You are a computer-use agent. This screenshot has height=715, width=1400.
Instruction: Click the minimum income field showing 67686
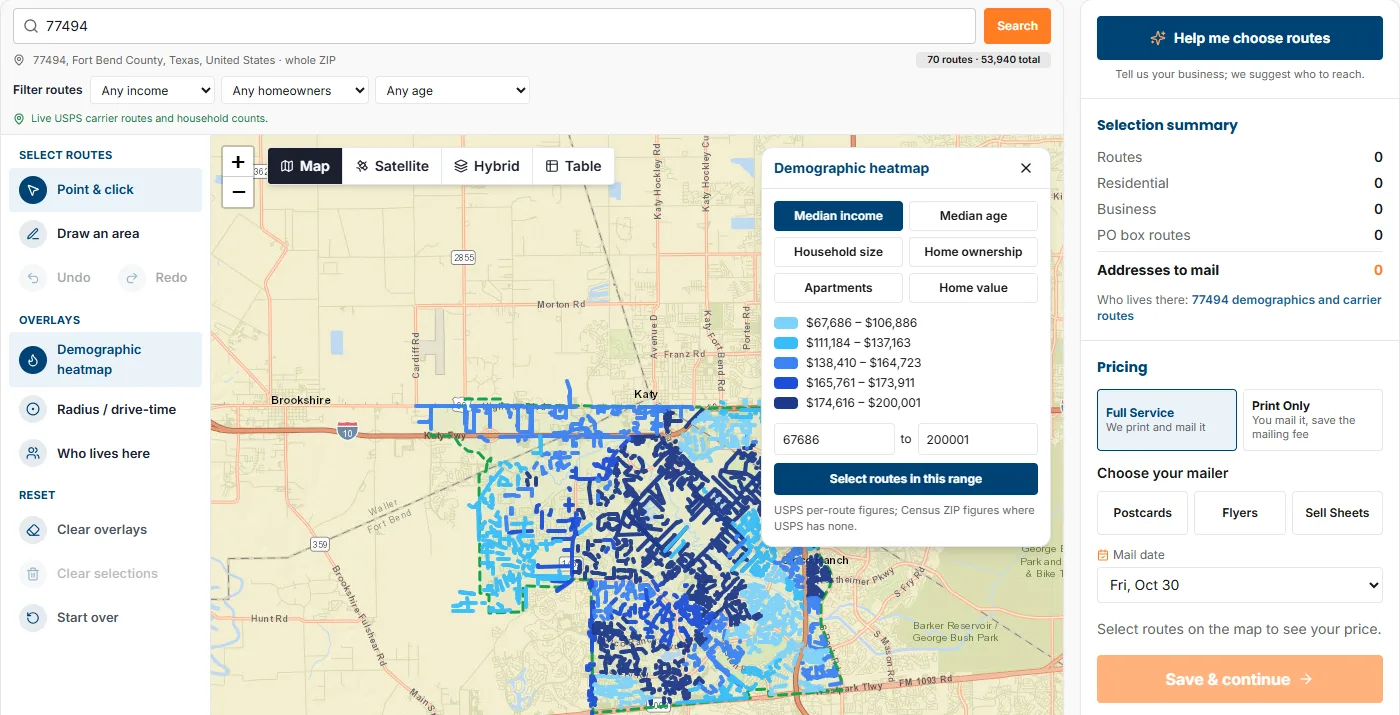(834, 439)
